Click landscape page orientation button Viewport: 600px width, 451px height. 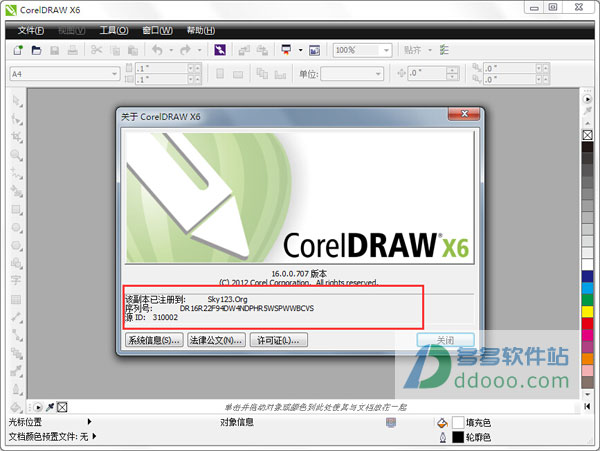tap(238, 74)
